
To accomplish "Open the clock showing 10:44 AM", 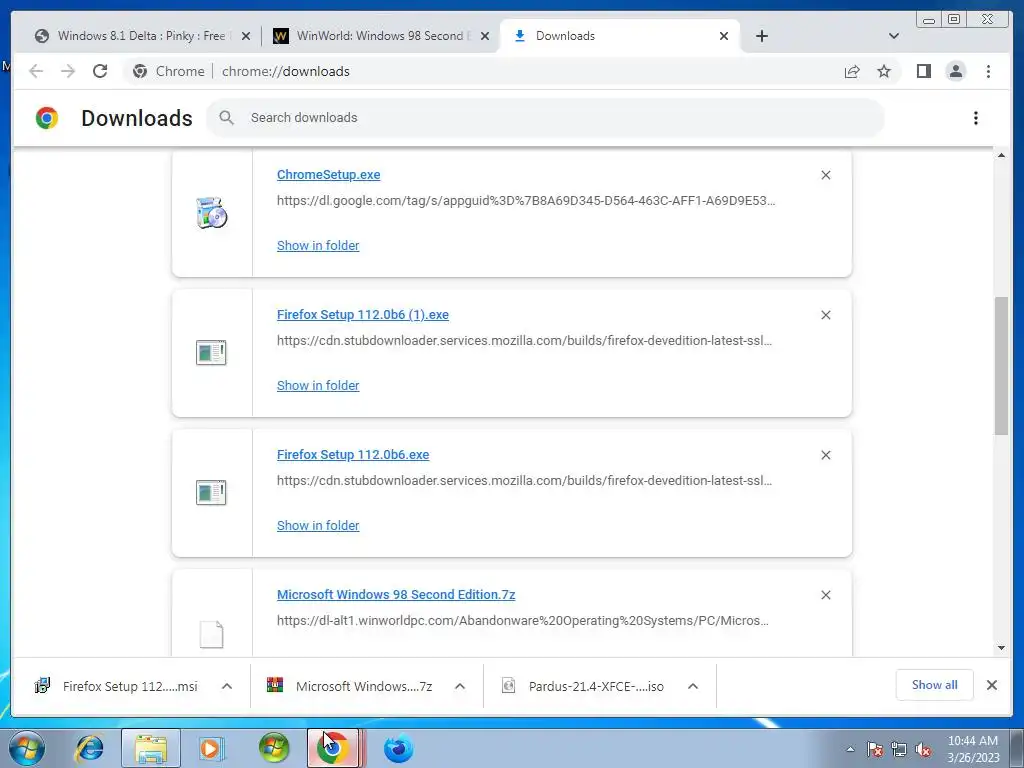I will tap(973, 749).
